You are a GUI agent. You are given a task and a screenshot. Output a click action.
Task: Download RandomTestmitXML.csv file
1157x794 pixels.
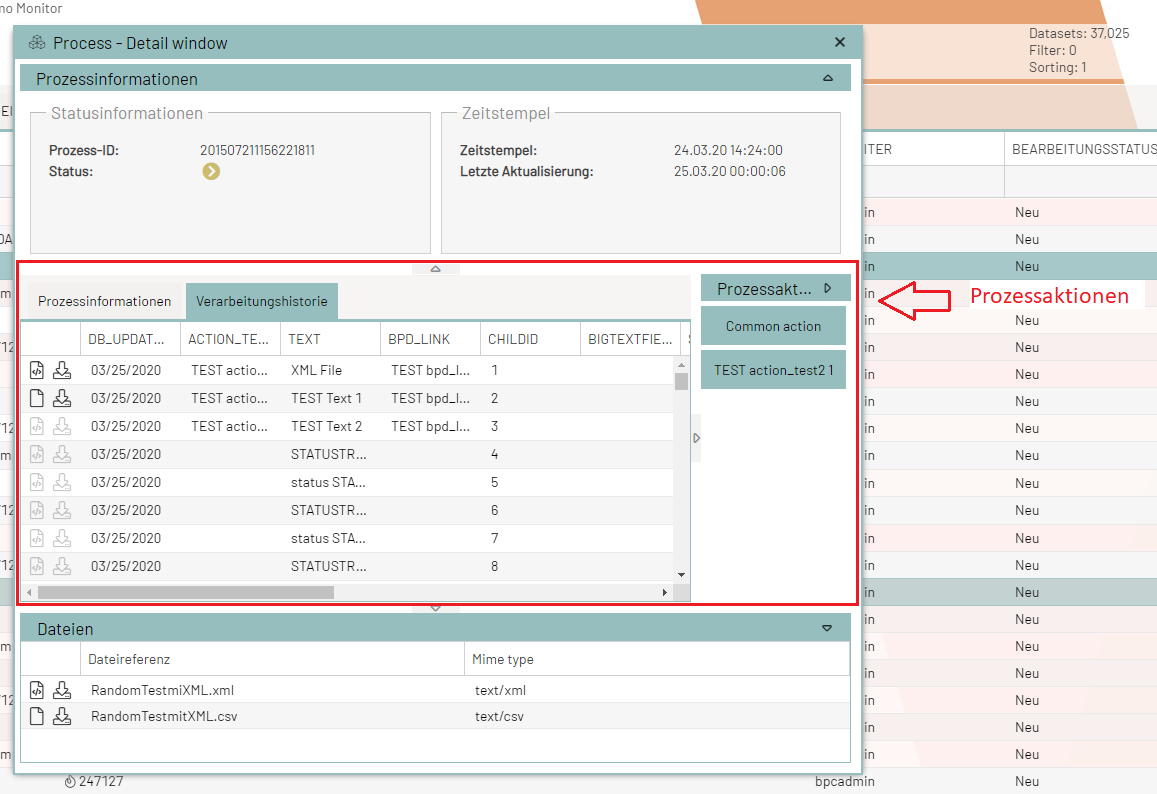62,716
